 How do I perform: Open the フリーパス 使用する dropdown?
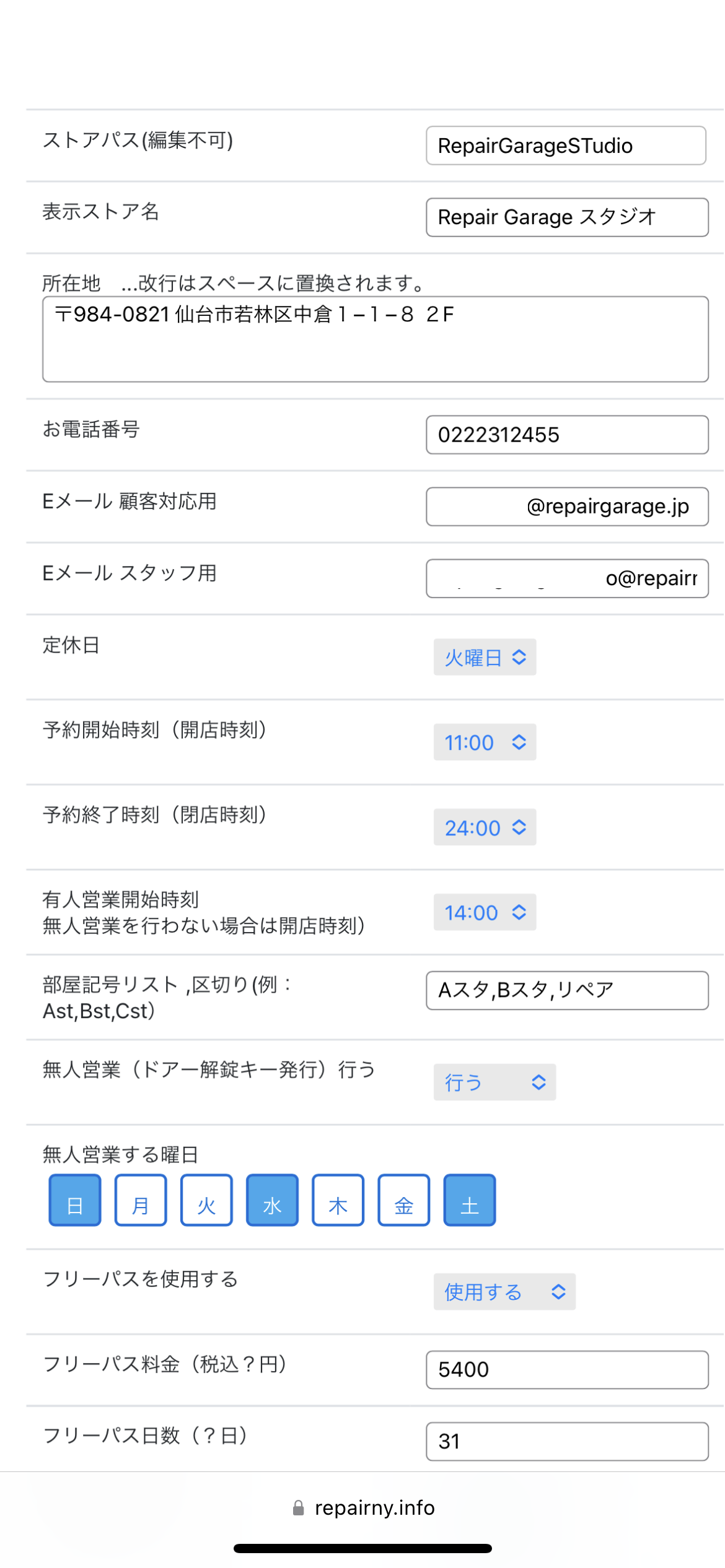(504, 1291)
